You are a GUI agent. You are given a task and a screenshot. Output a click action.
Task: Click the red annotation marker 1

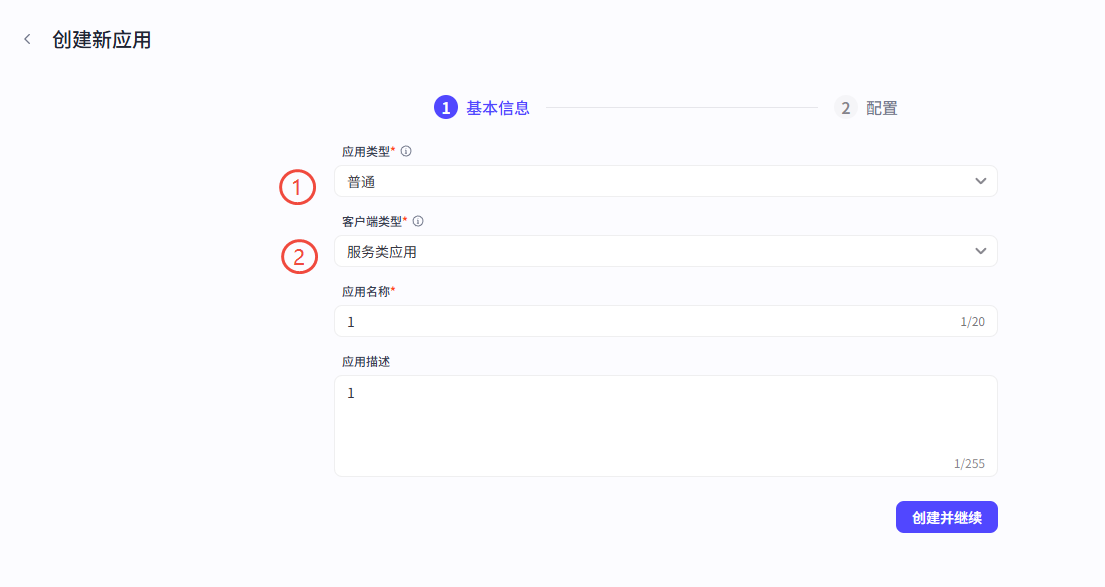point(297,187)
